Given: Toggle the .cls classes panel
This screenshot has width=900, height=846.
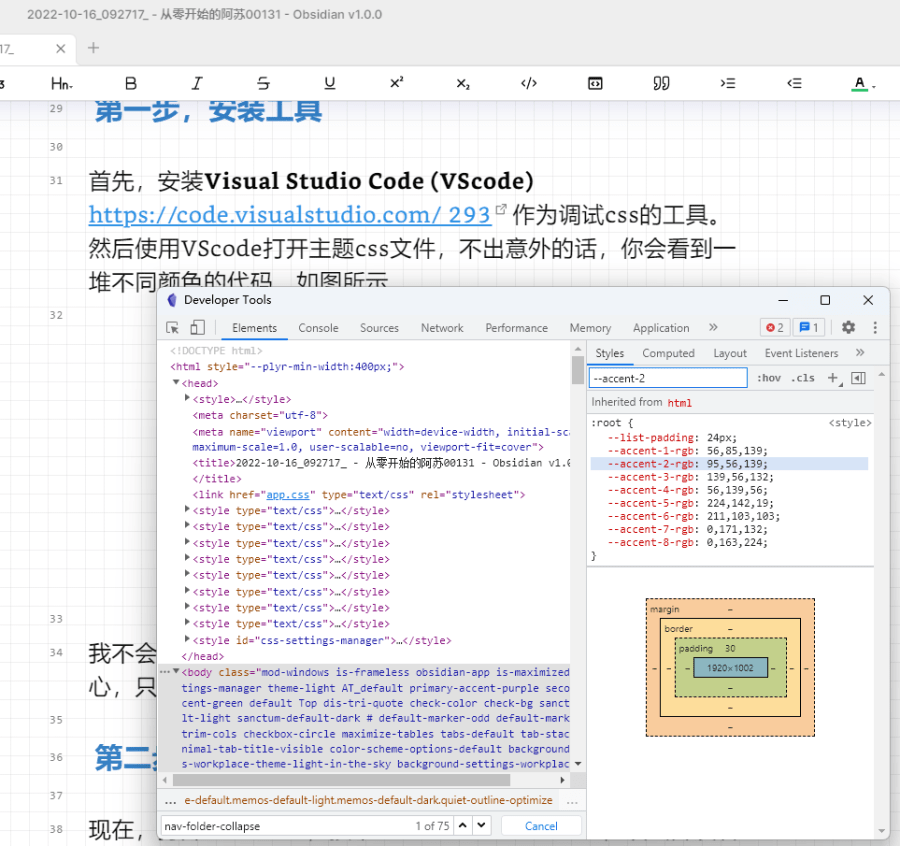Looking at the screenshot, I should [802, 378].
